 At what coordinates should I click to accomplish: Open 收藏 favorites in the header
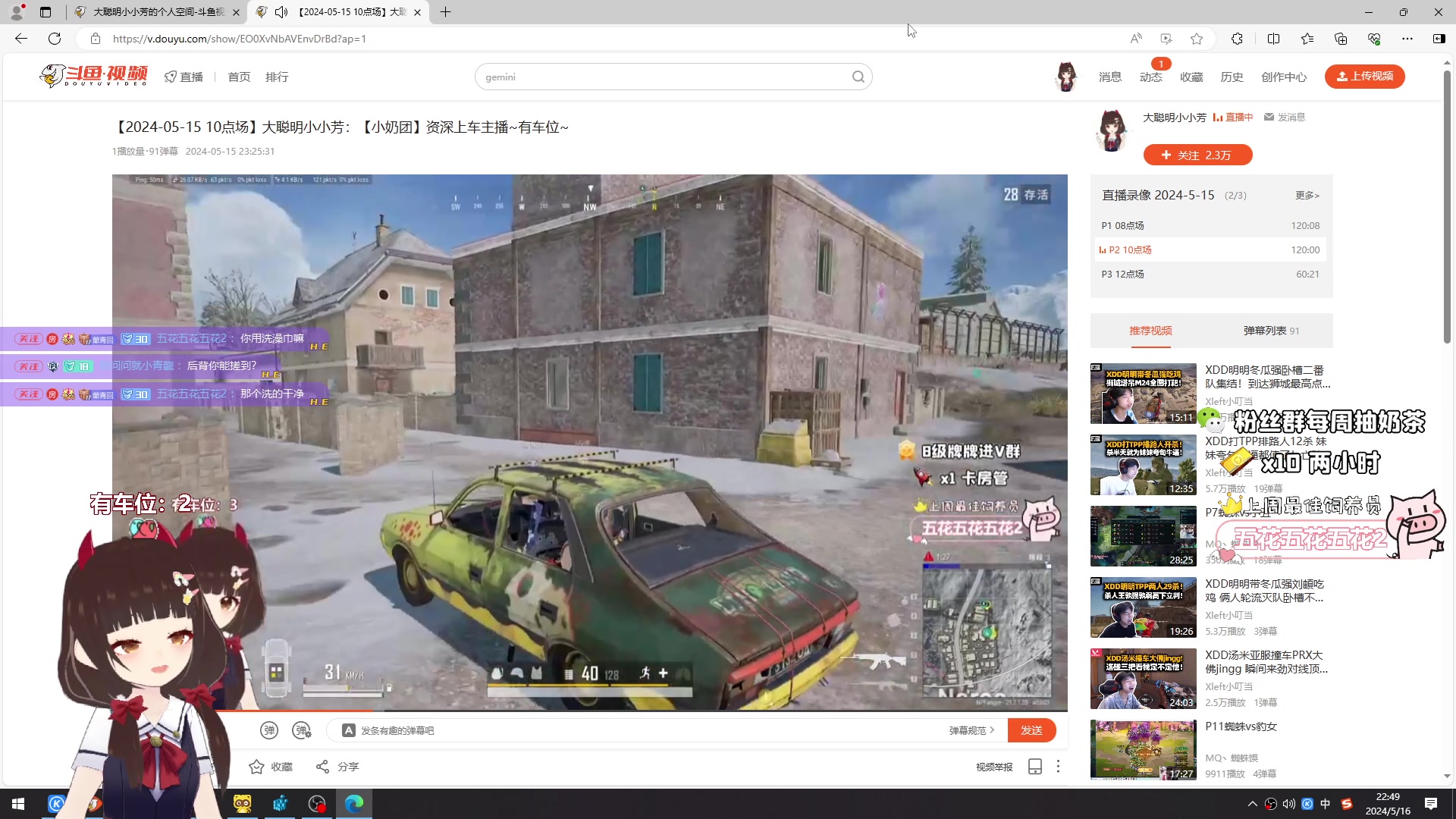point(1191,77)
